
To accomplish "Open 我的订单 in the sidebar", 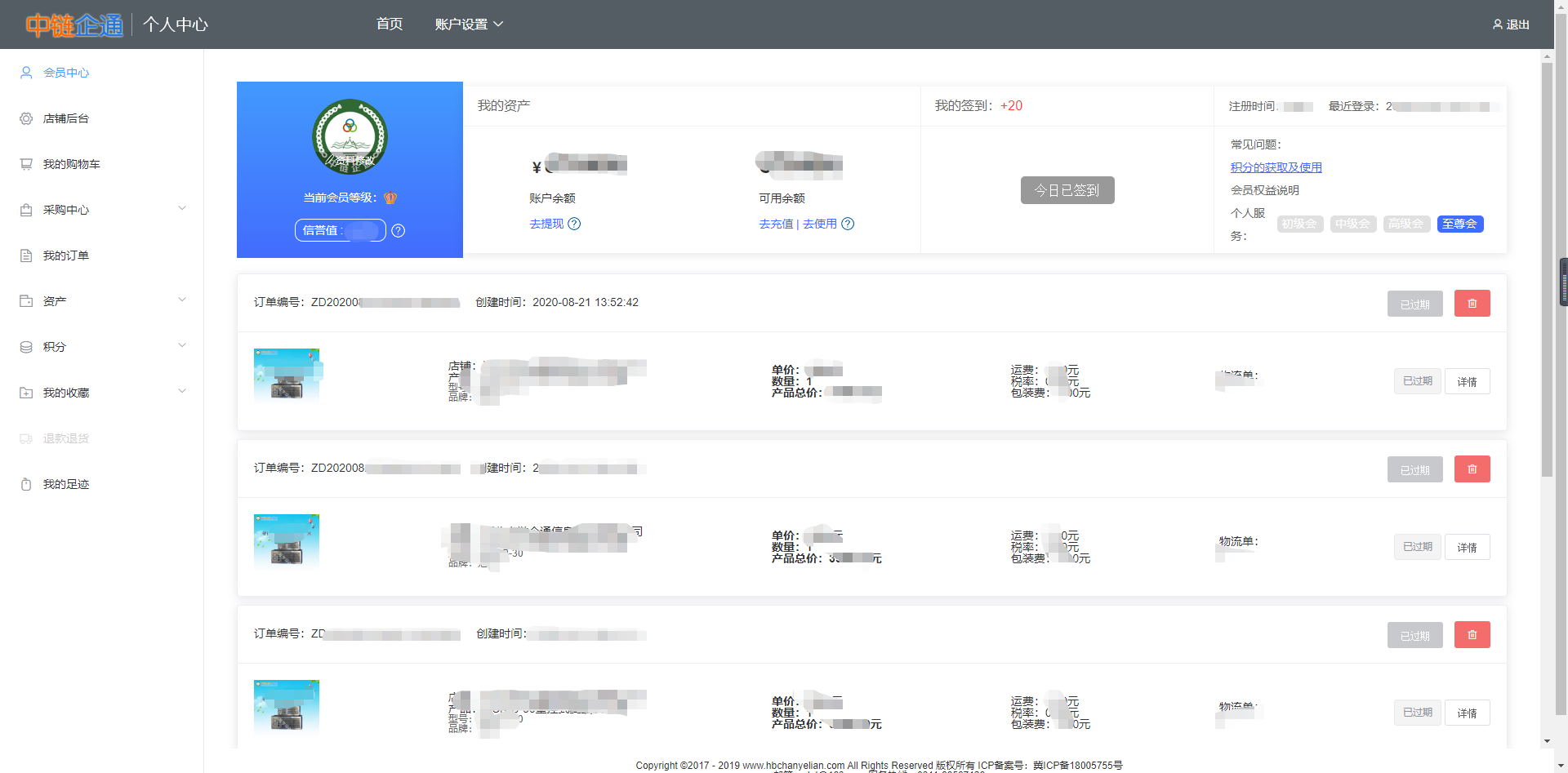I will point(65,255).
